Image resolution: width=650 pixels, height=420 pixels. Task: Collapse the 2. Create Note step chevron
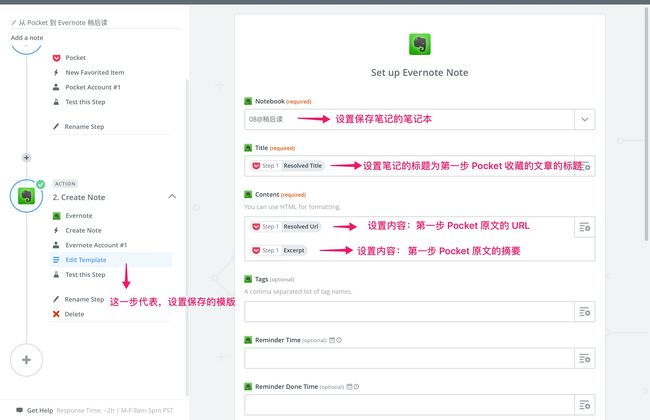pyautogui.click(x=172, y=197)
